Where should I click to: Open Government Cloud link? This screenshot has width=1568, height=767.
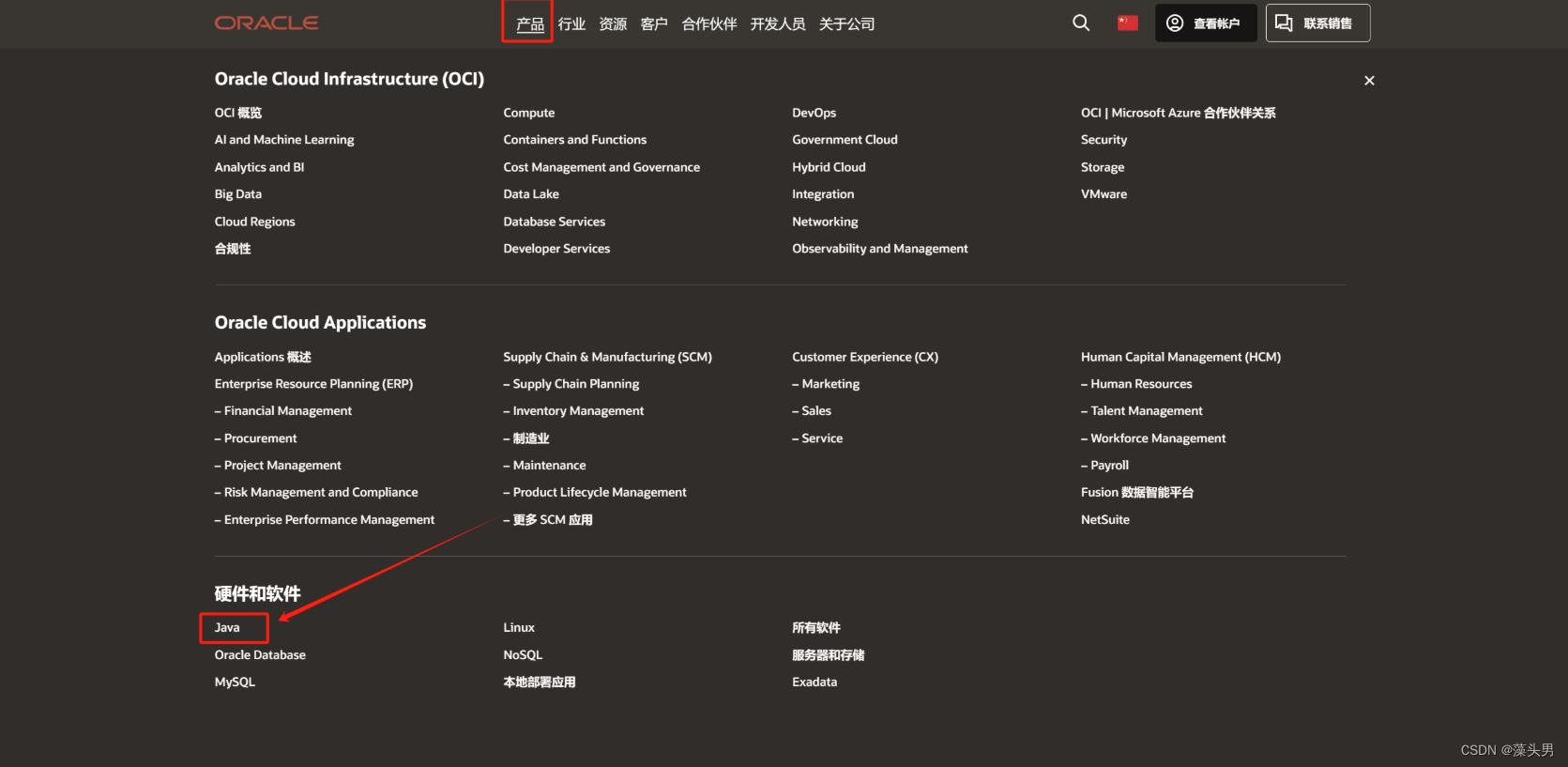click(x=845, y=139)
